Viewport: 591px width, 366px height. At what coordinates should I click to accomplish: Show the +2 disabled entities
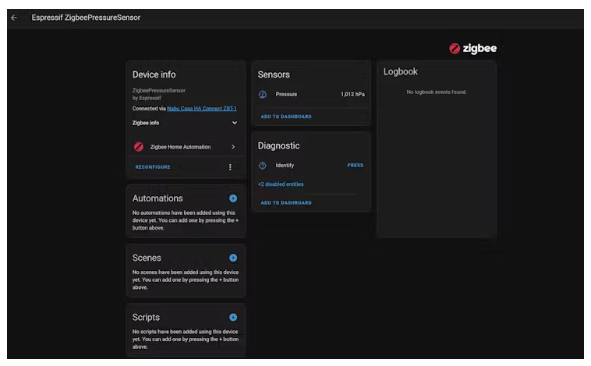(281, 184)
